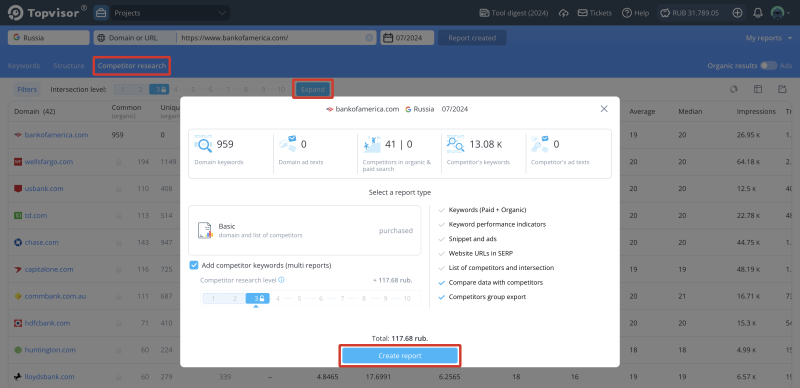Select level 5 in dialog research slider
Viewport: 800px width, 388px height.
[x=299, y=299]
